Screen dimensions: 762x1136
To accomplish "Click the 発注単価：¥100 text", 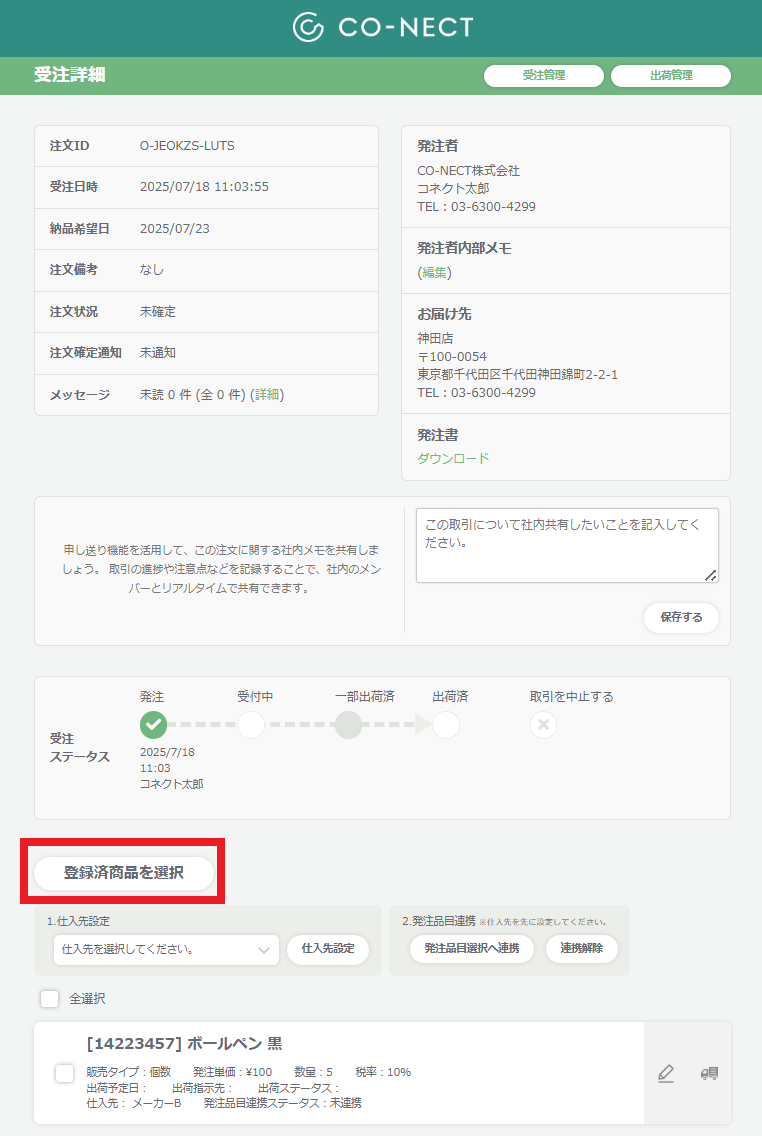I will pyautogui.click(x=233, y=1072).
